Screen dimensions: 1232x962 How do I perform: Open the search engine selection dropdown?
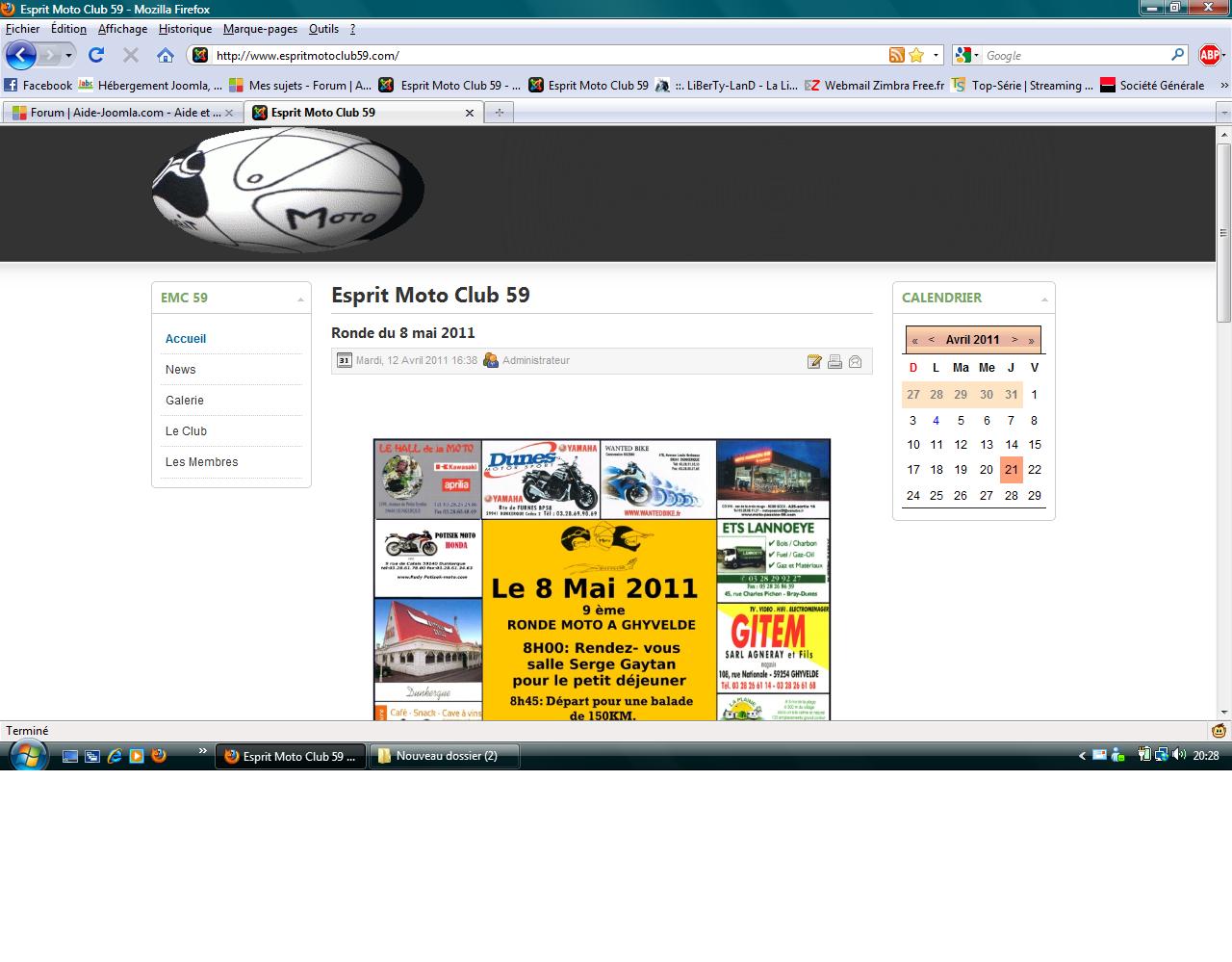[x=967, y=55]
